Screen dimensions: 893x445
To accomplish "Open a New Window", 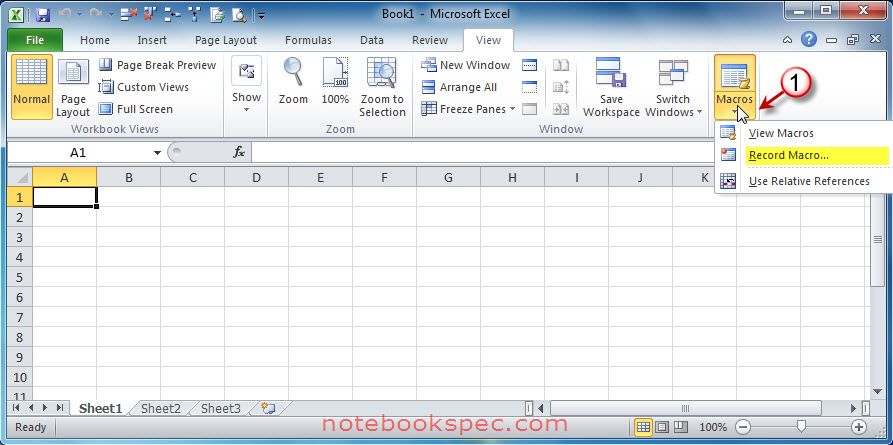I will click(466, 65).
